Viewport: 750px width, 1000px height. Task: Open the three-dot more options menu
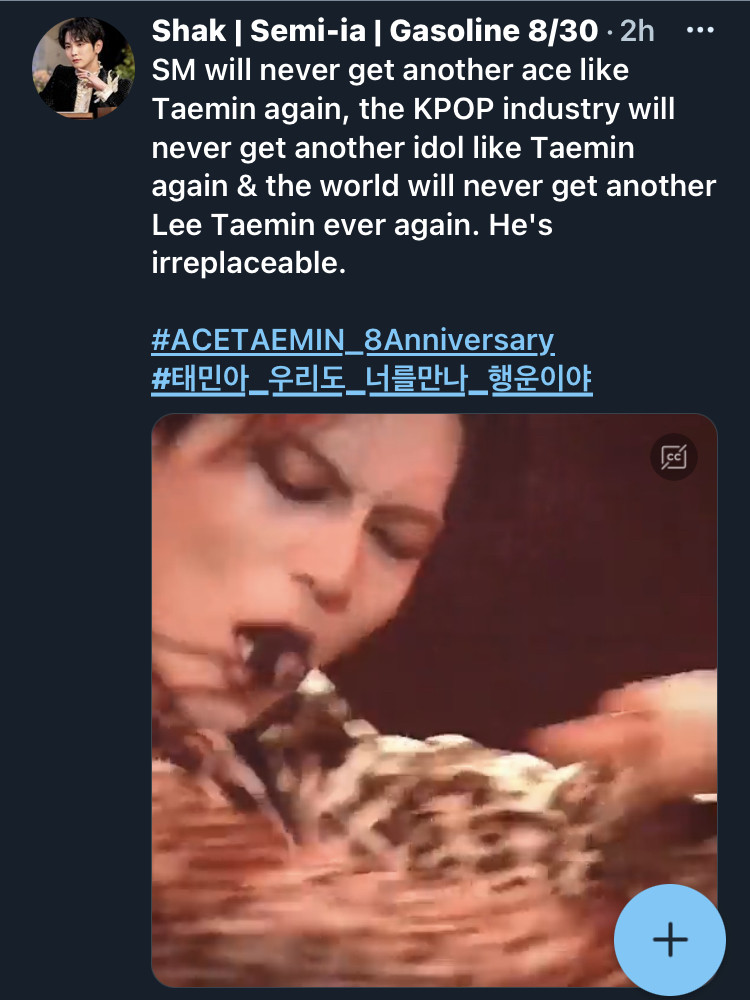pos(700,30)
